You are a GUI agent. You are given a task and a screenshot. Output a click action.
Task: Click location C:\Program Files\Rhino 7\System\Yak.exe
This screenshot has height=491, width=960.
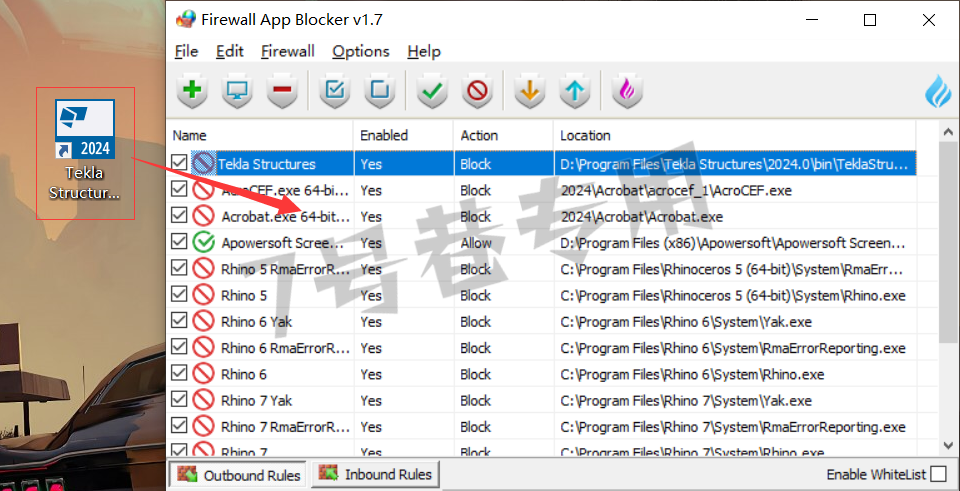click(x=686, y=400)
